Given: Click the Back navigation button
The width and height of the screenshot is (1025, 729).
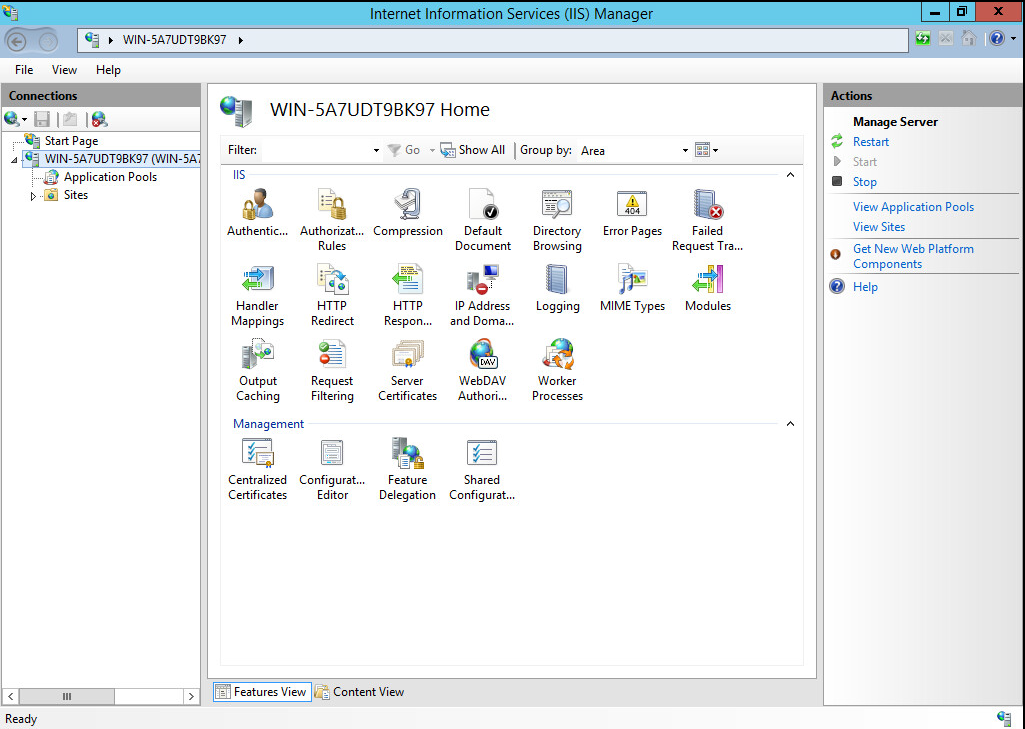Looking at the screenshot, I should 16,41.
